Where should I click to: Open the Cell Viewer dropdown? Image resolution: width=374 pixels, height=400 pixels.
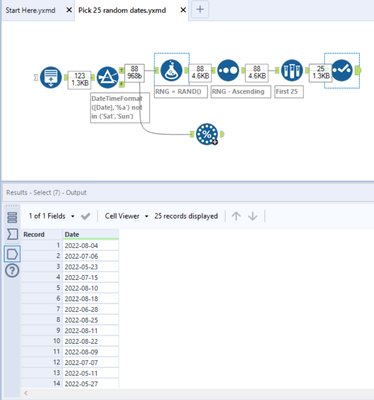tap(127, 216)
